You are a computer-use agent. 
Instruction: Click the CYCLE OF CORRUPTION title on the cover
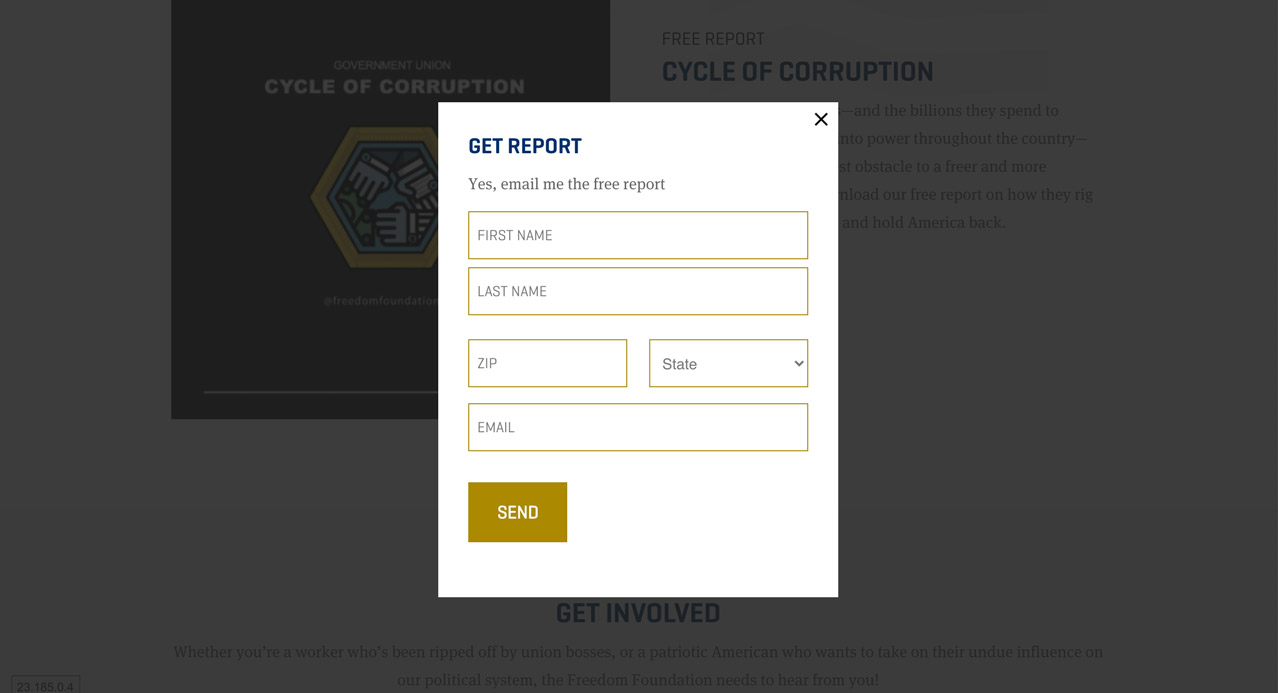pyautogui.click(x=394, y=87)
